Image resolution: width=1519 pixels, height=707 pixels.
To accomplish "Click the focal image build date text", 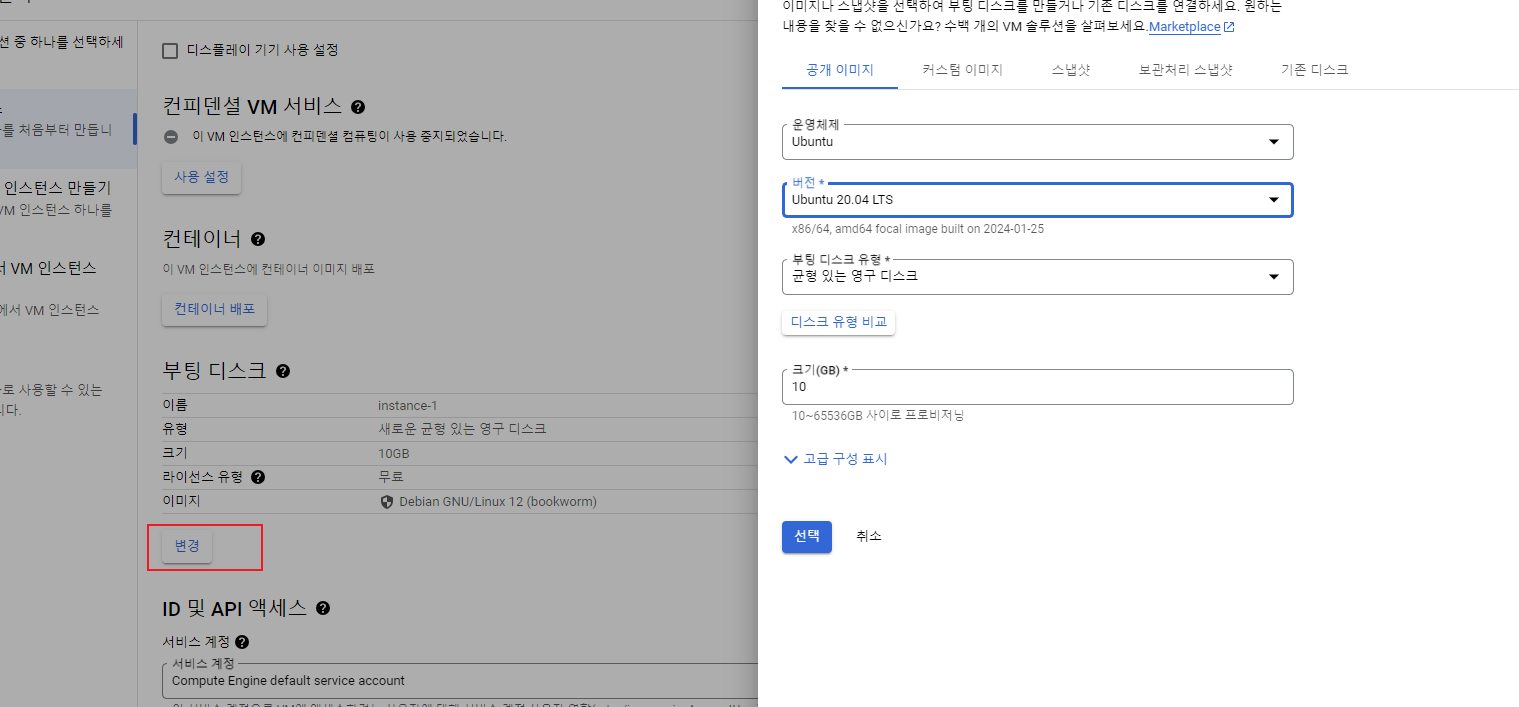I will (x=918, y=229).
